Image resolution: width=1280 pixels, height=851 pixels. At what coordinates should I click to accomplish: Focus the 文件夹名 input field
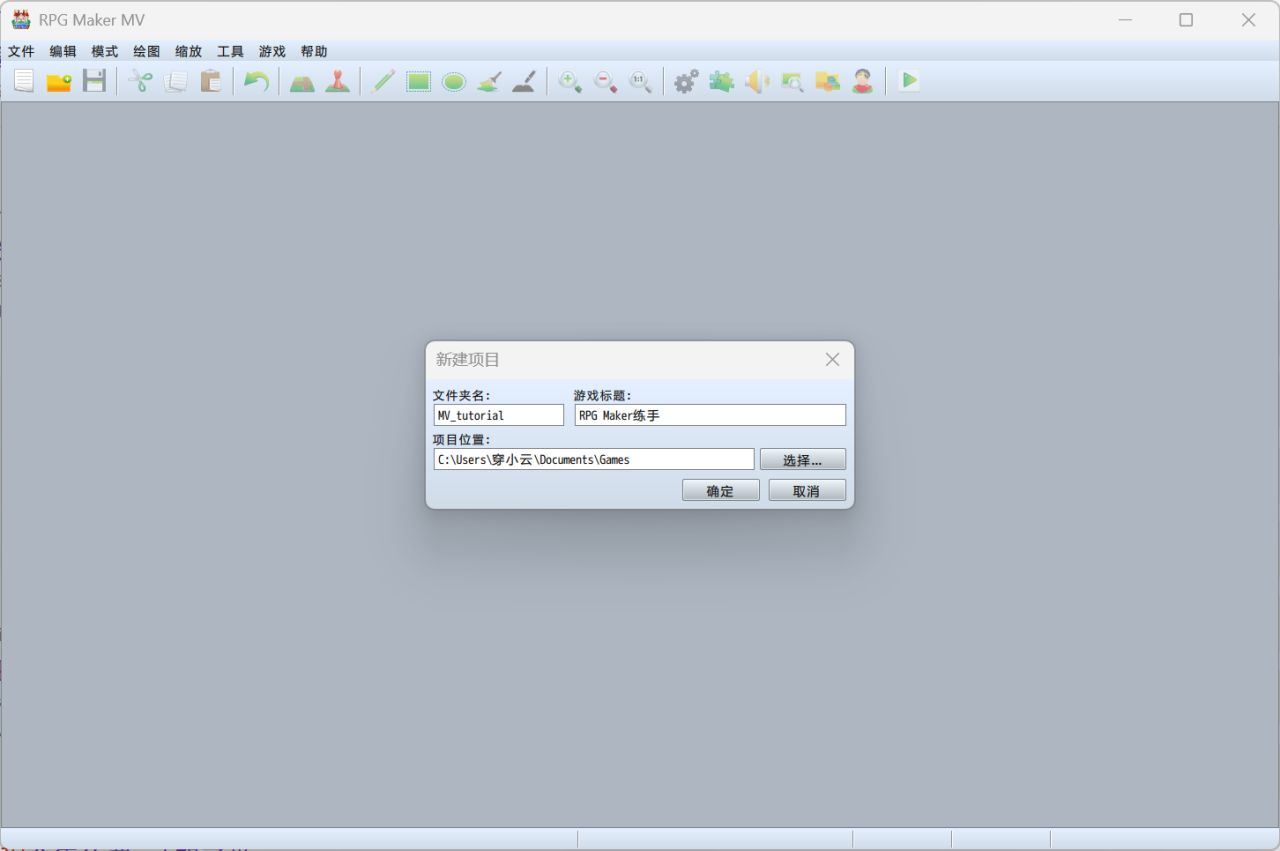(499, 415)
